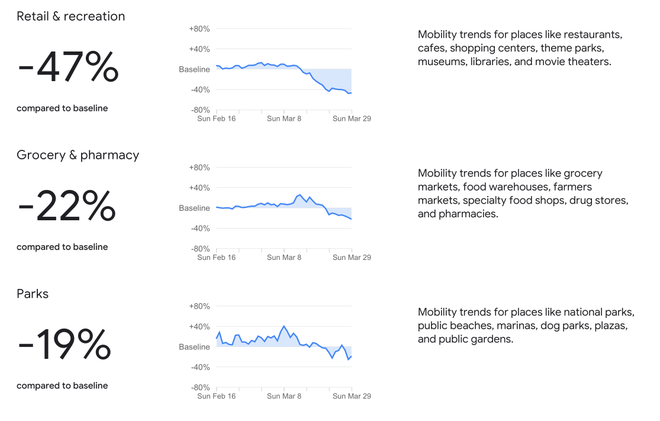Click the Grocery & pharmacy trend chart
Screen dimensions: 660x421
click(284, 208)
